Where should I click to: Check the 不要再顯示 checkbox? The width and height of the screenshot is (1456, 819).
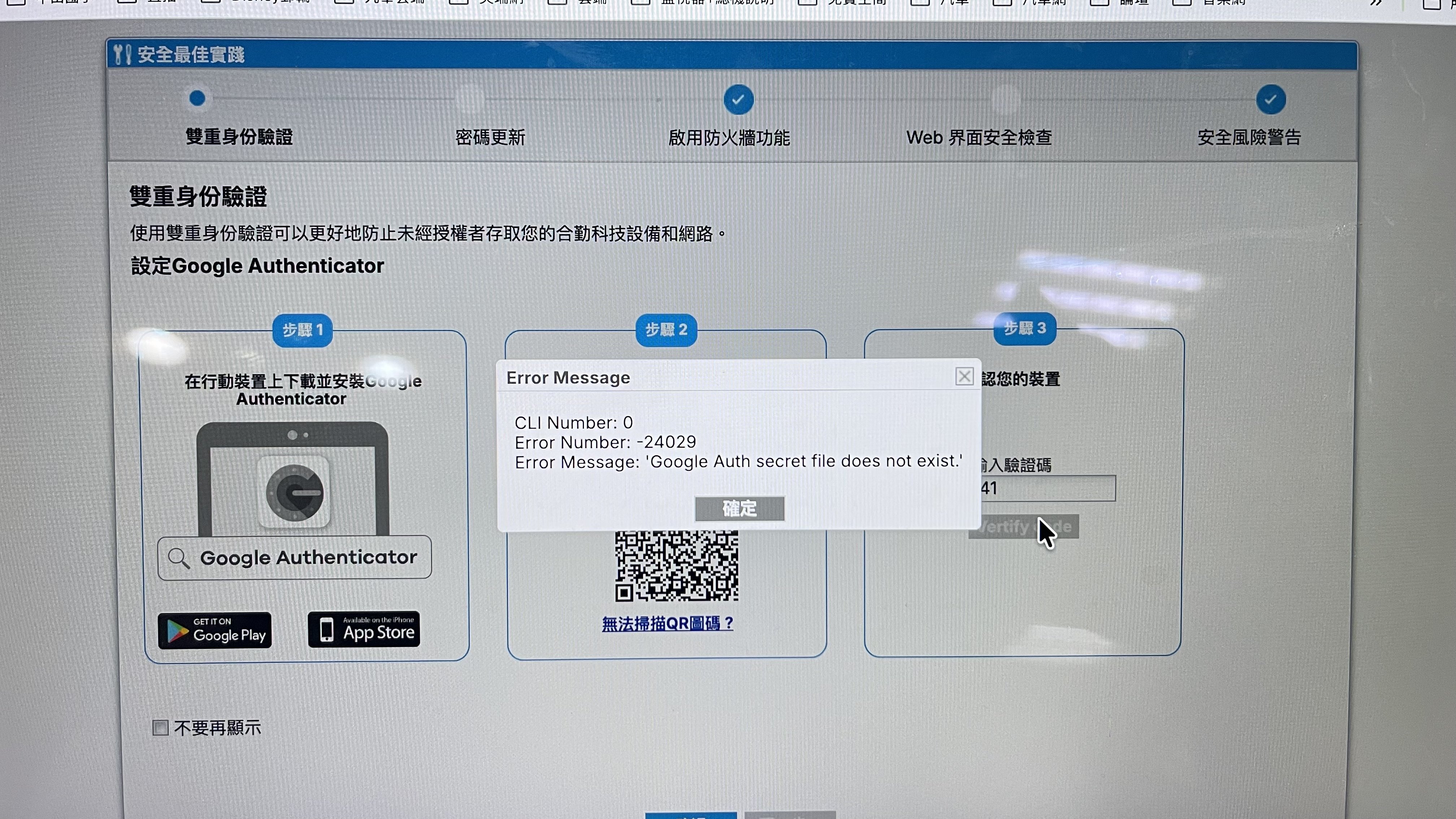pos(161,727)
